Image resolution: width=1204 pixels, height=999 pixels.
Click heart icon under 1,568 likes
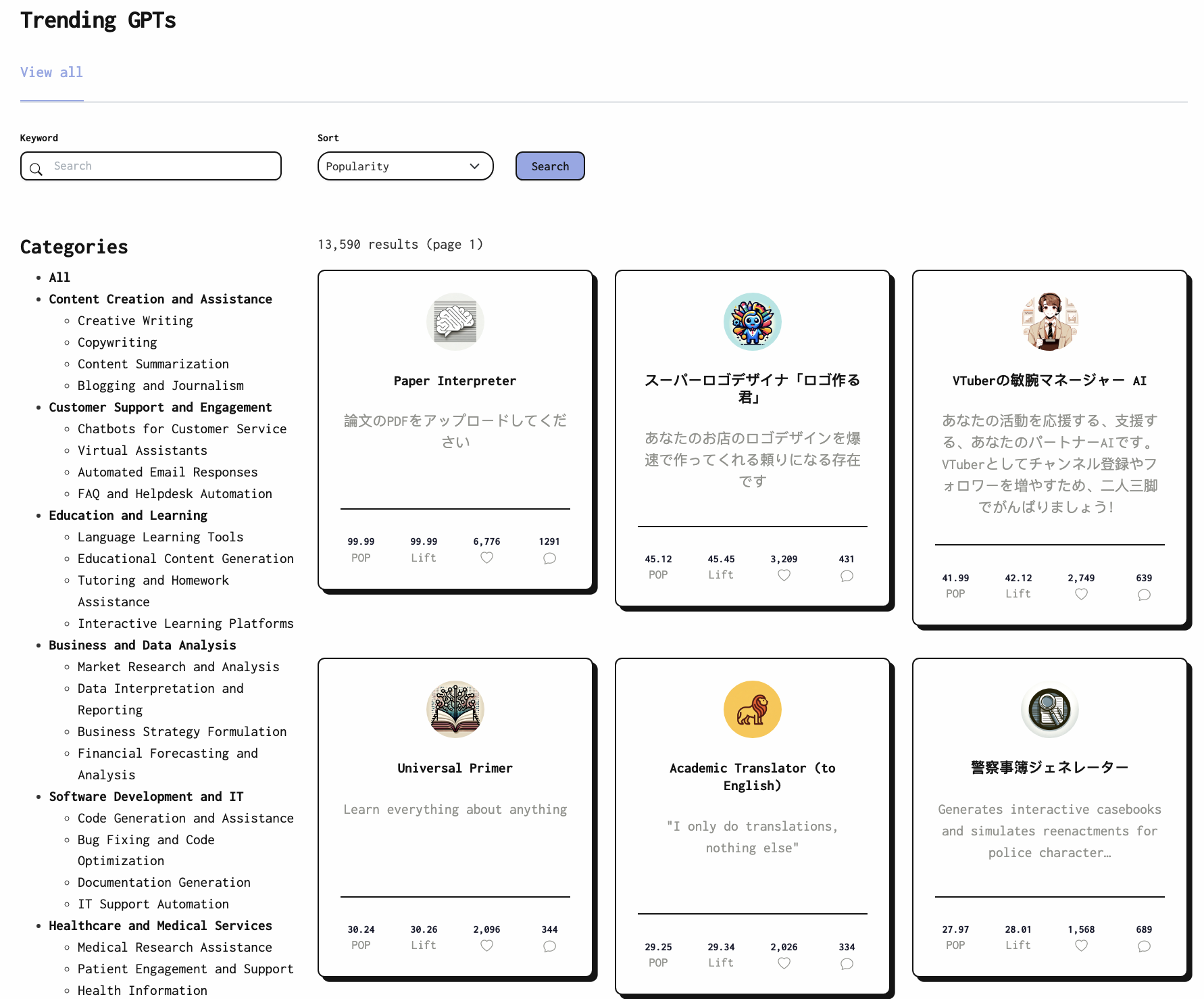click(x=1081, y=946)
